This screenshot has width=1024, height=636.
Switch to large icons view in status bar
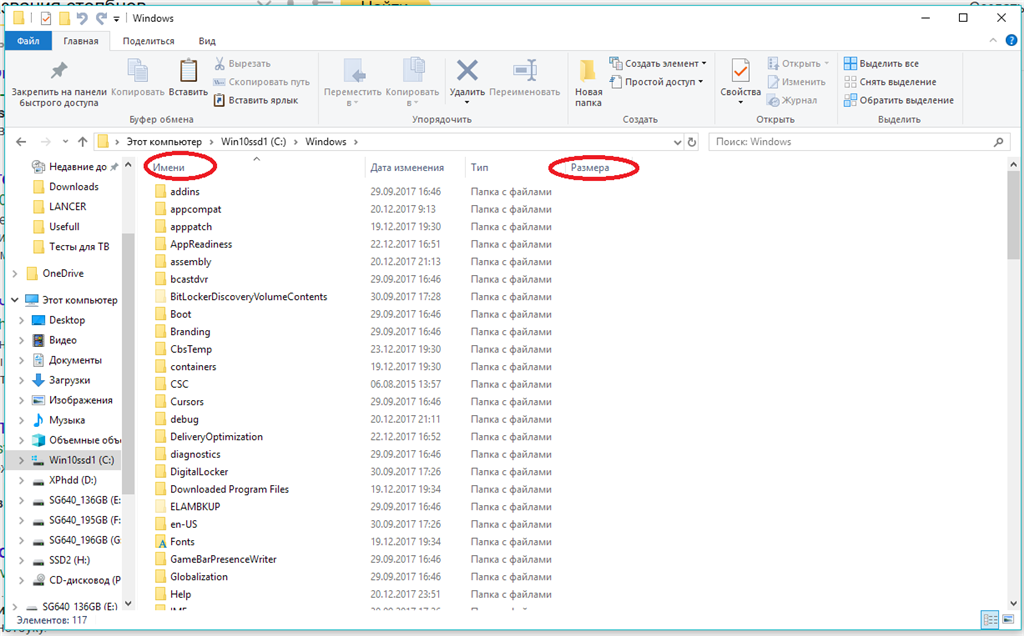pyautogui.click(x=1008, y=620)
